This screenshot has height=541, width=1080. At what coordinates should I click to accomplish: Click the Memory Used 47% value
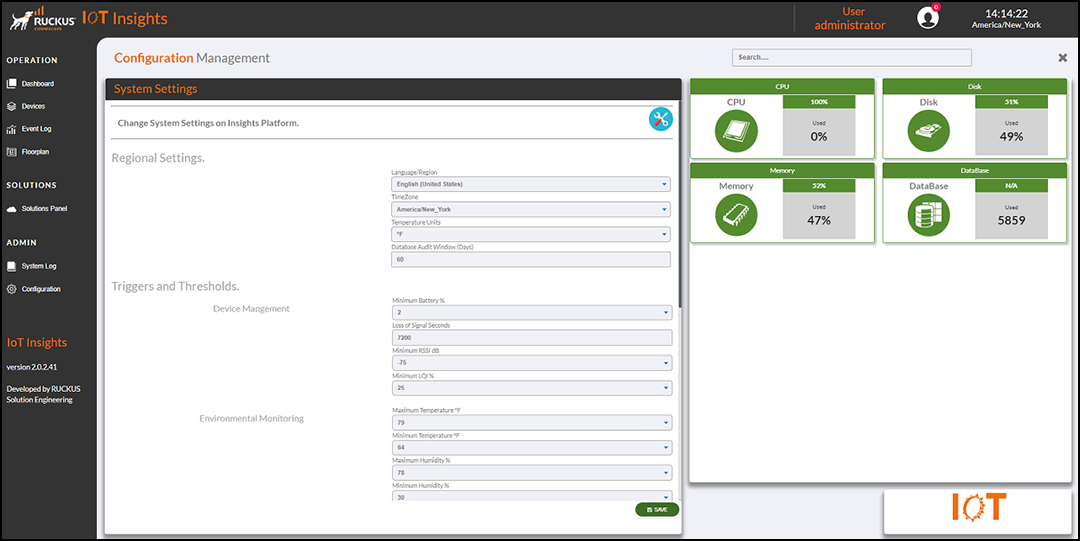click(819, 221)
